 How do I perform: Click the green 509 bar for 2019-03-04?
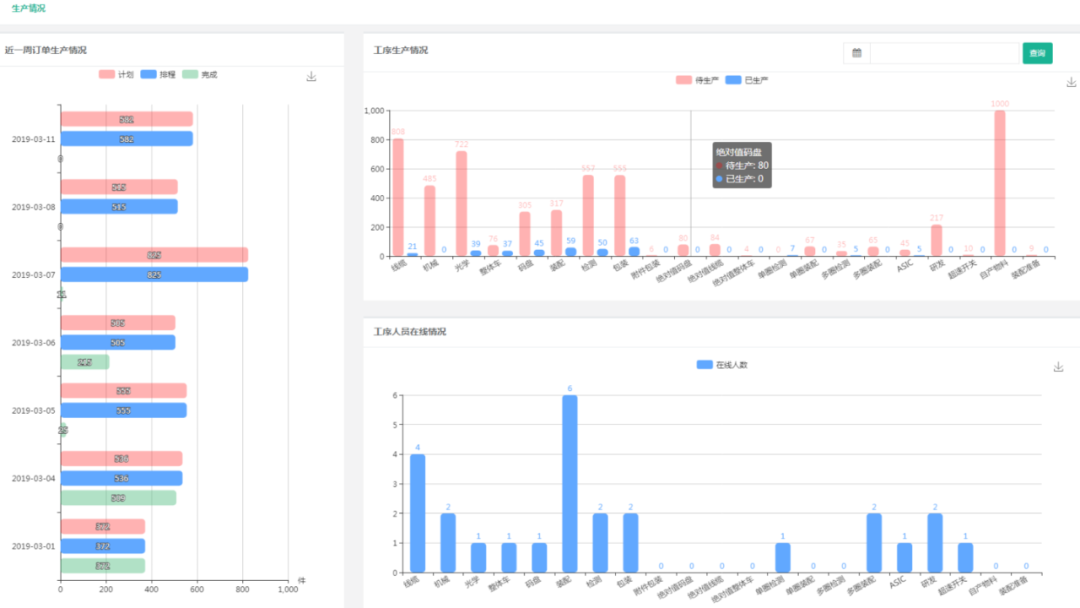pos(118,498)
